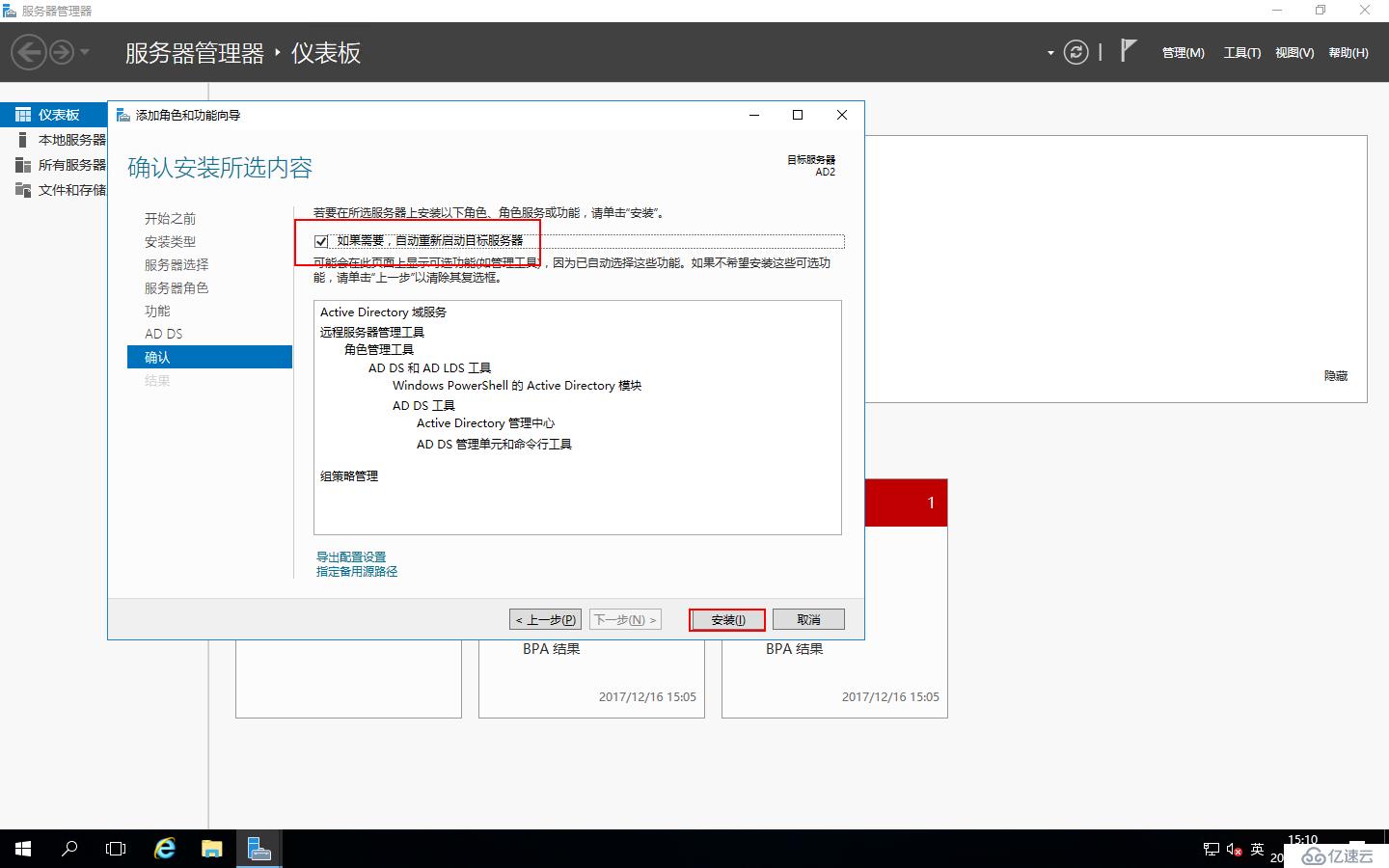The image size is (1389, 868).
Task: Go to the AD DS wizard step
Action: (163, 334)
